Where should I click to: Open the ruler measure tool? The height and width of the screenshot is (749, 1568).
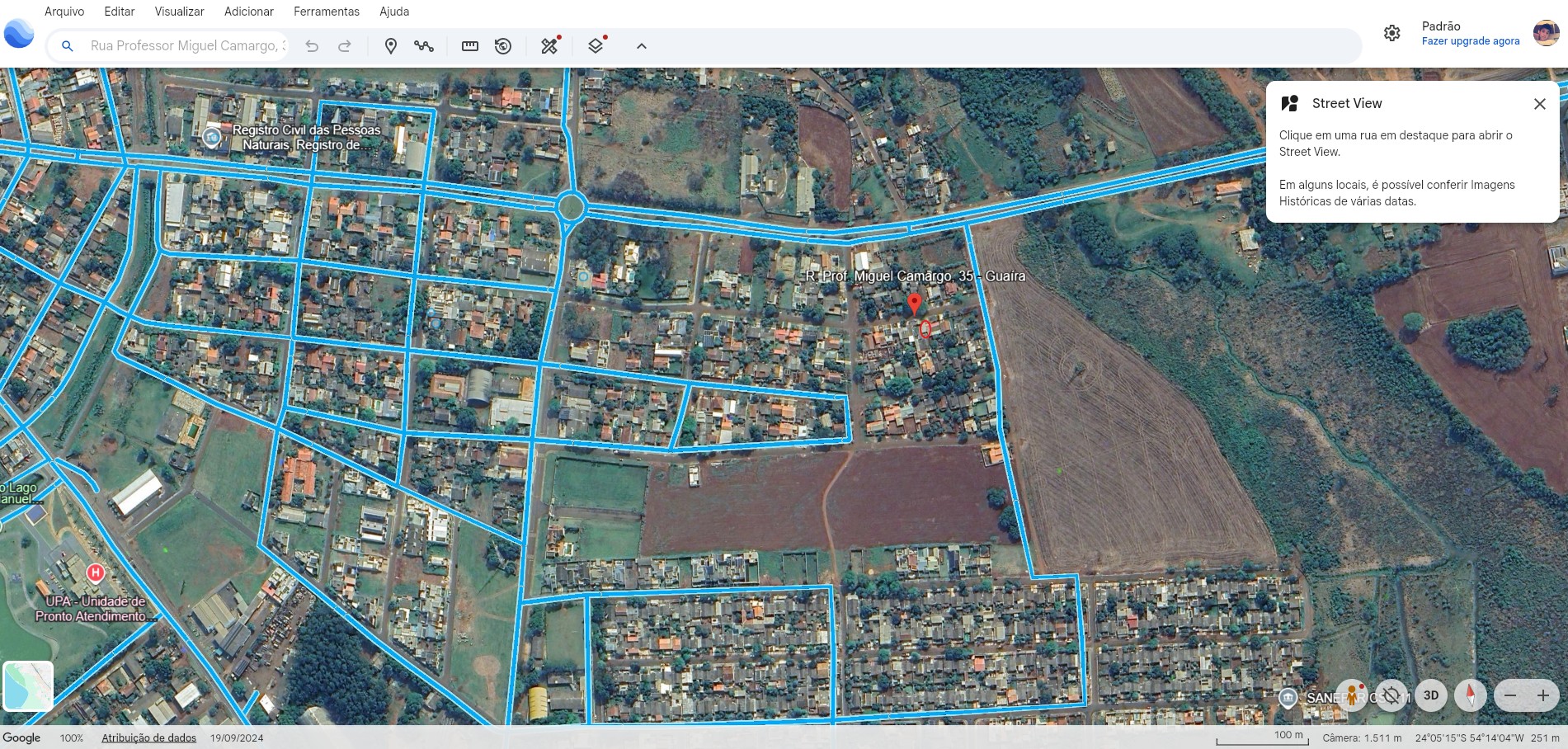470,46
